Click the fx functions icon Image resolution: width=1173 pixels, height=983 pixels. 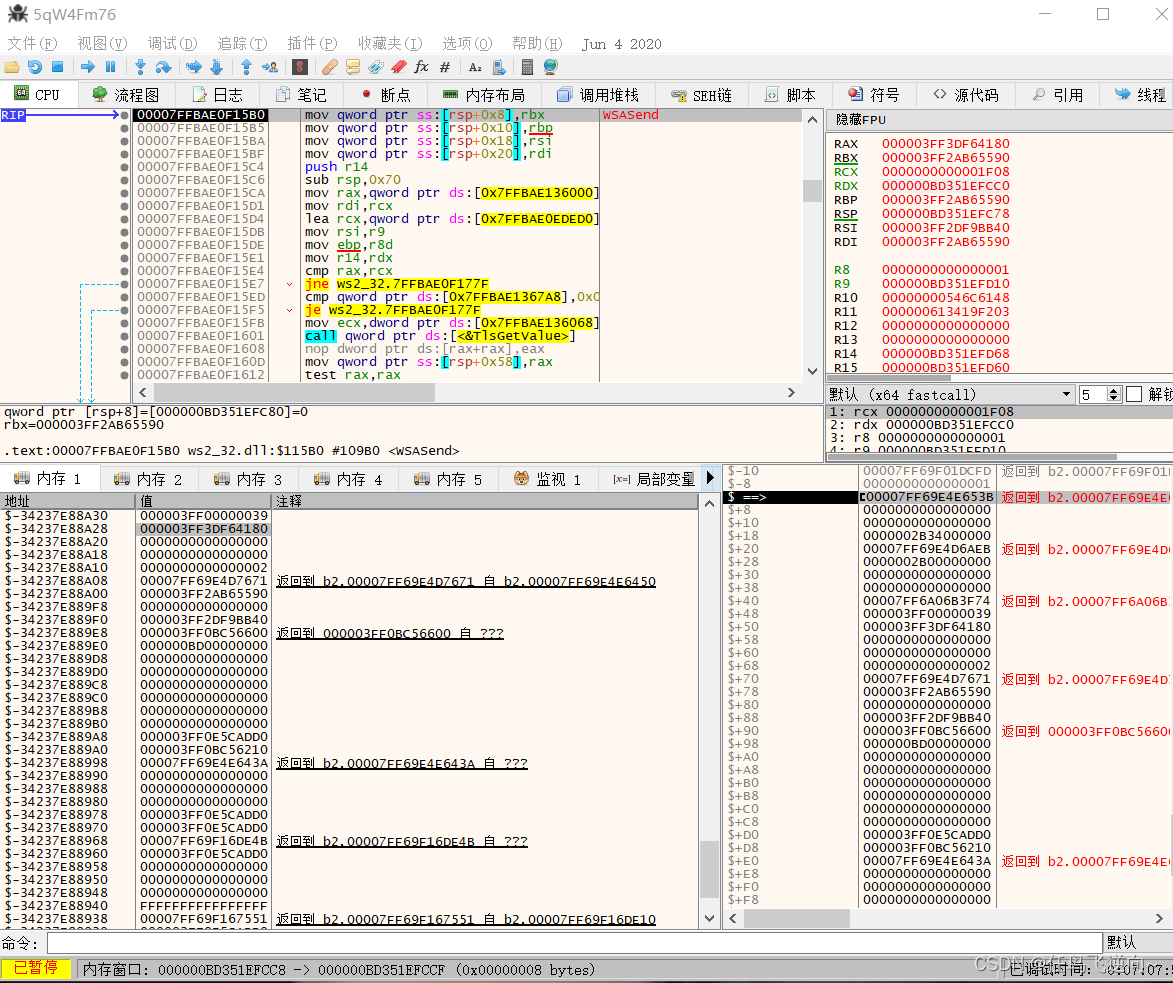click(x=421, y=67)
